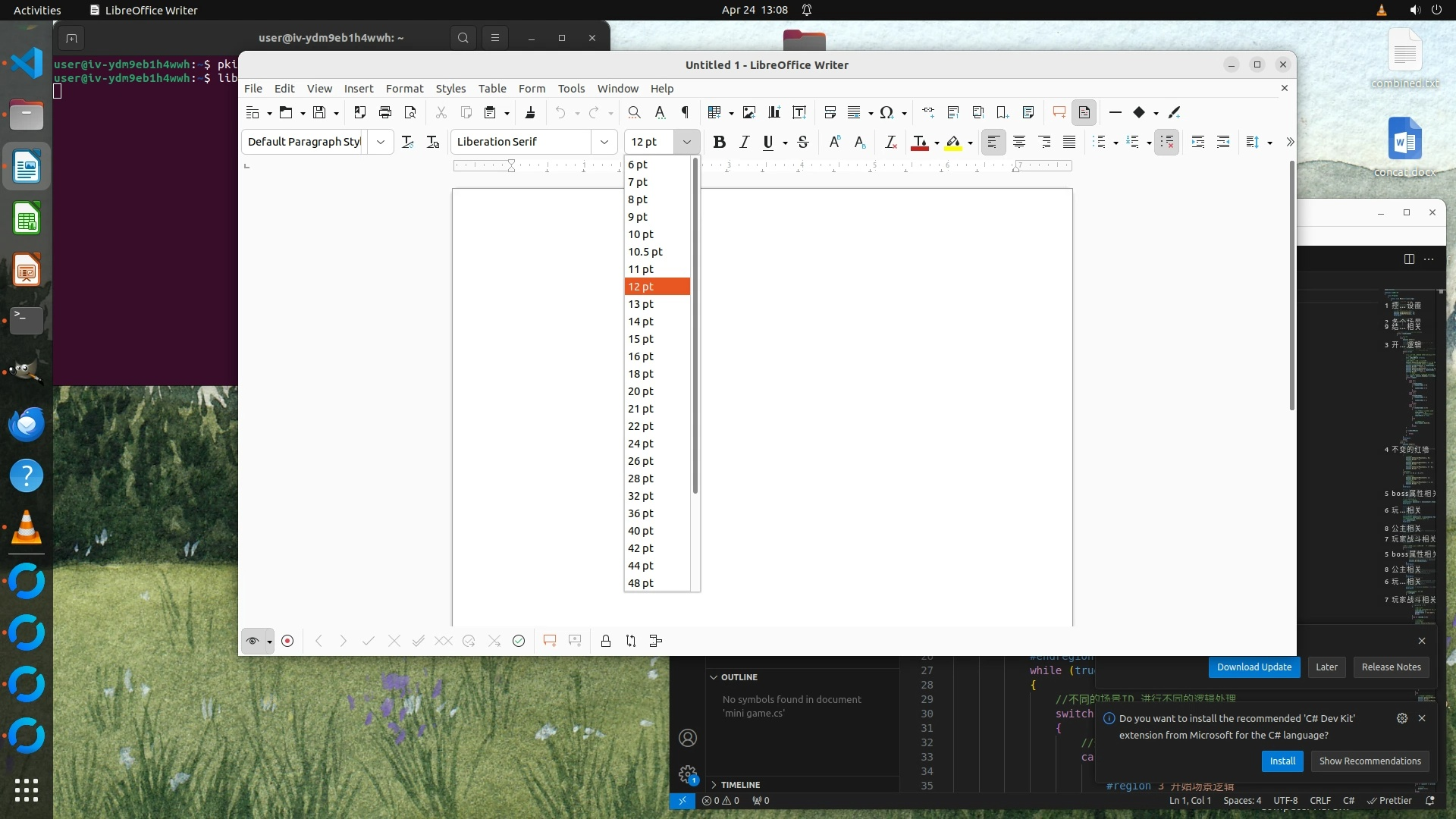
Task: Click the Italic formatting icon
Action: [x=744, y=142]
